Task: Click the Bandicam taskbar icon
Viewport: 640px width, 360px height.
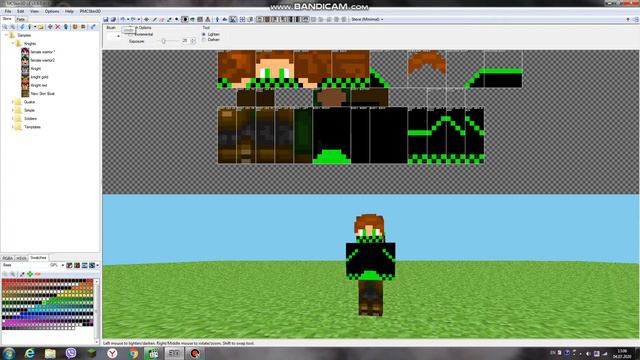Action: click(195, 353)
